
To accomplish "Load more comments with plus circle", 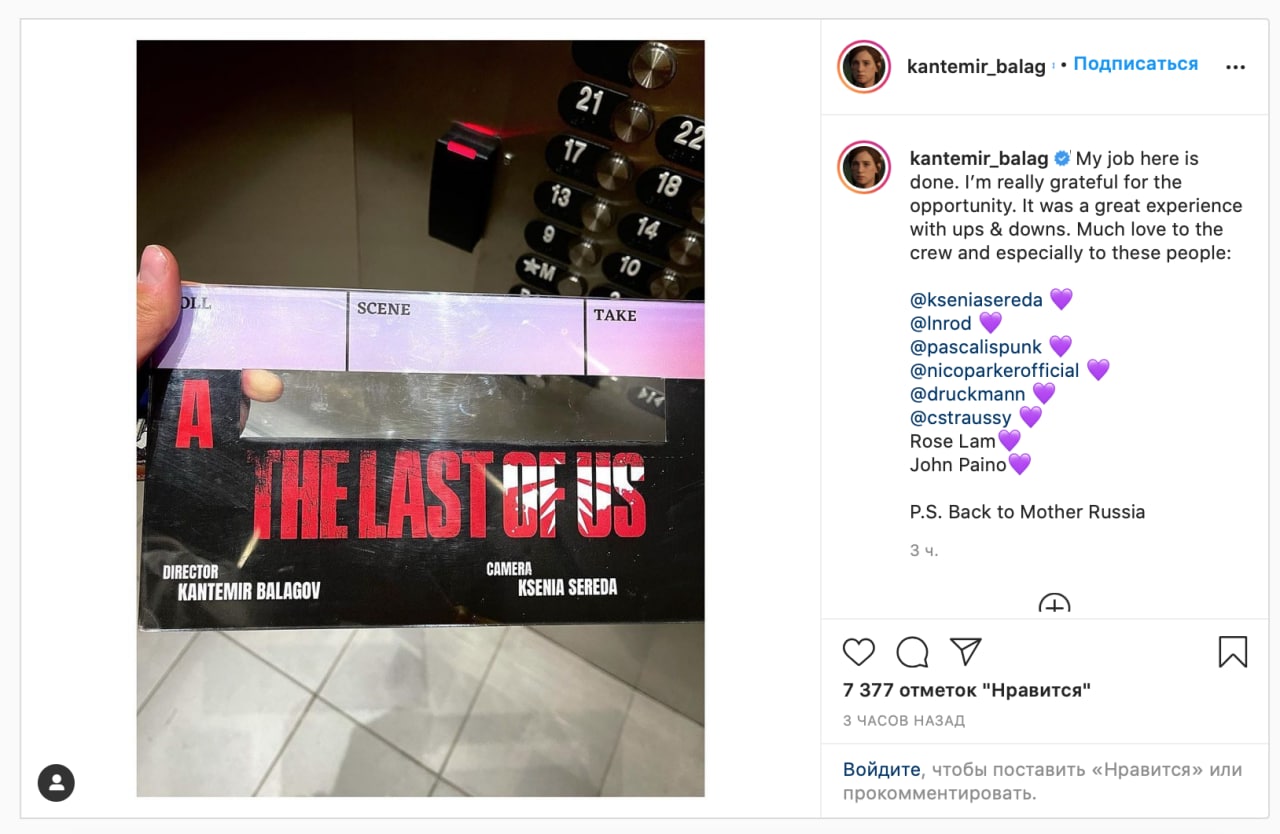I will [1054, 604].
